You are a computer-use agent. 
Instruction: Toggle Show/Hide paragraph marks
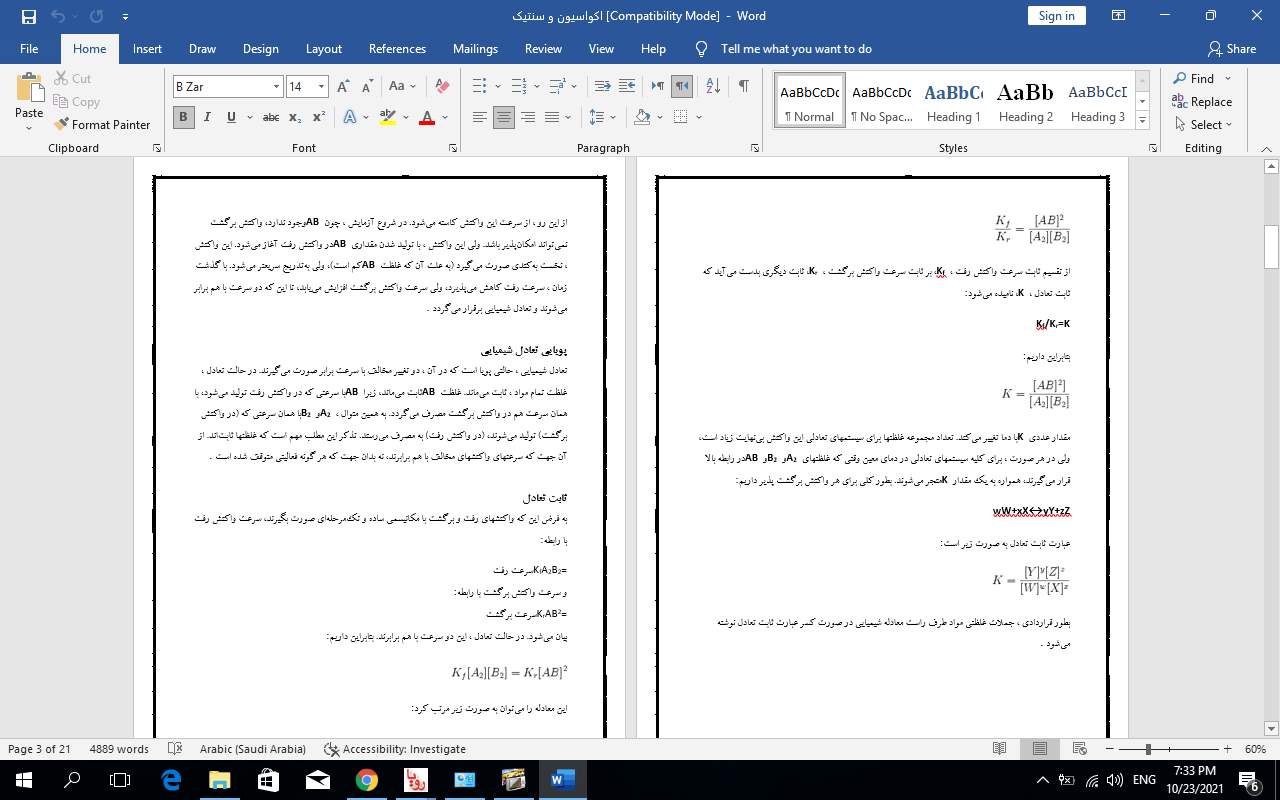(743, 87)
